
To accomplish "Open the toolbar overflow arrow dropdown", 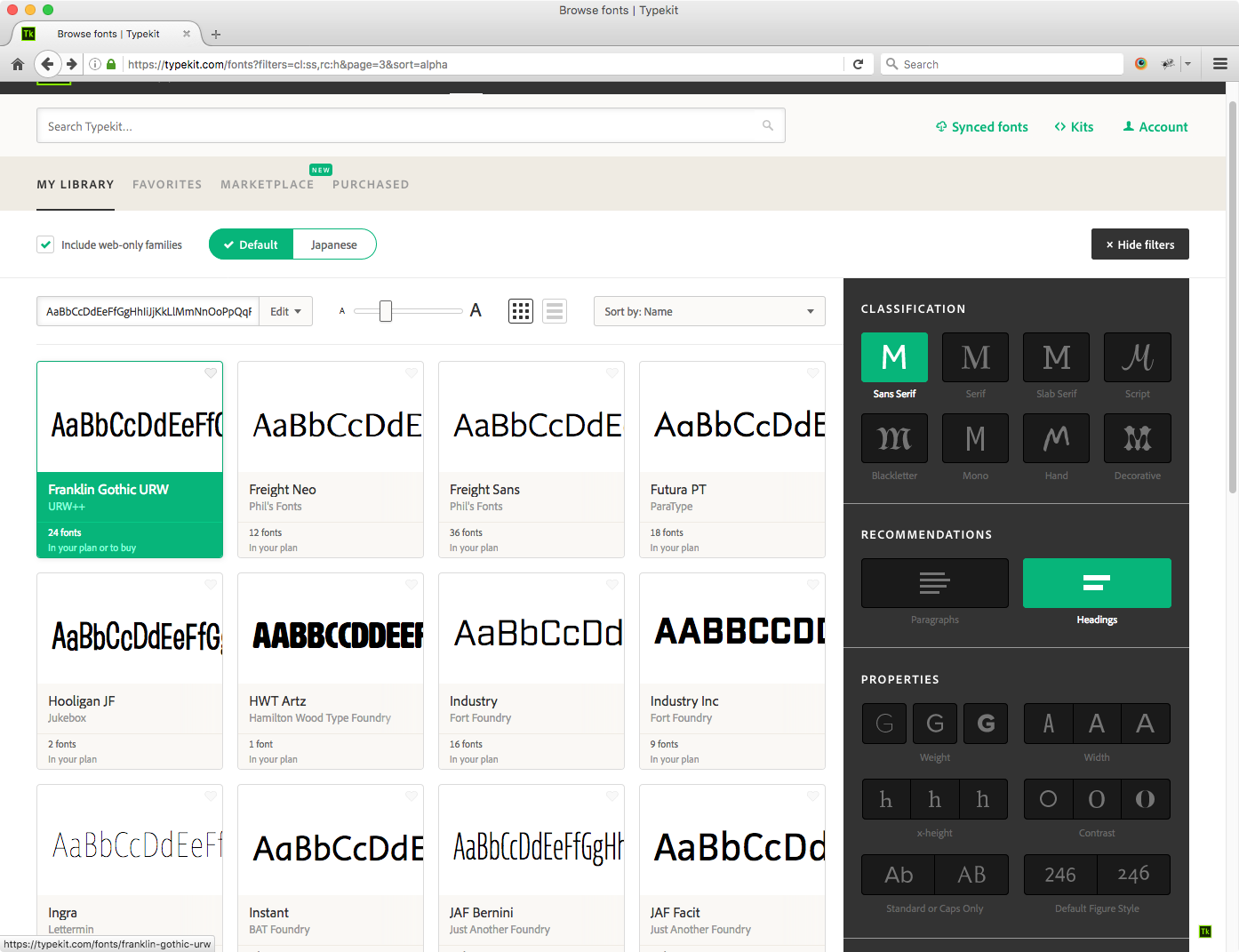I will pyautogui.click(x=1187, y=64).
